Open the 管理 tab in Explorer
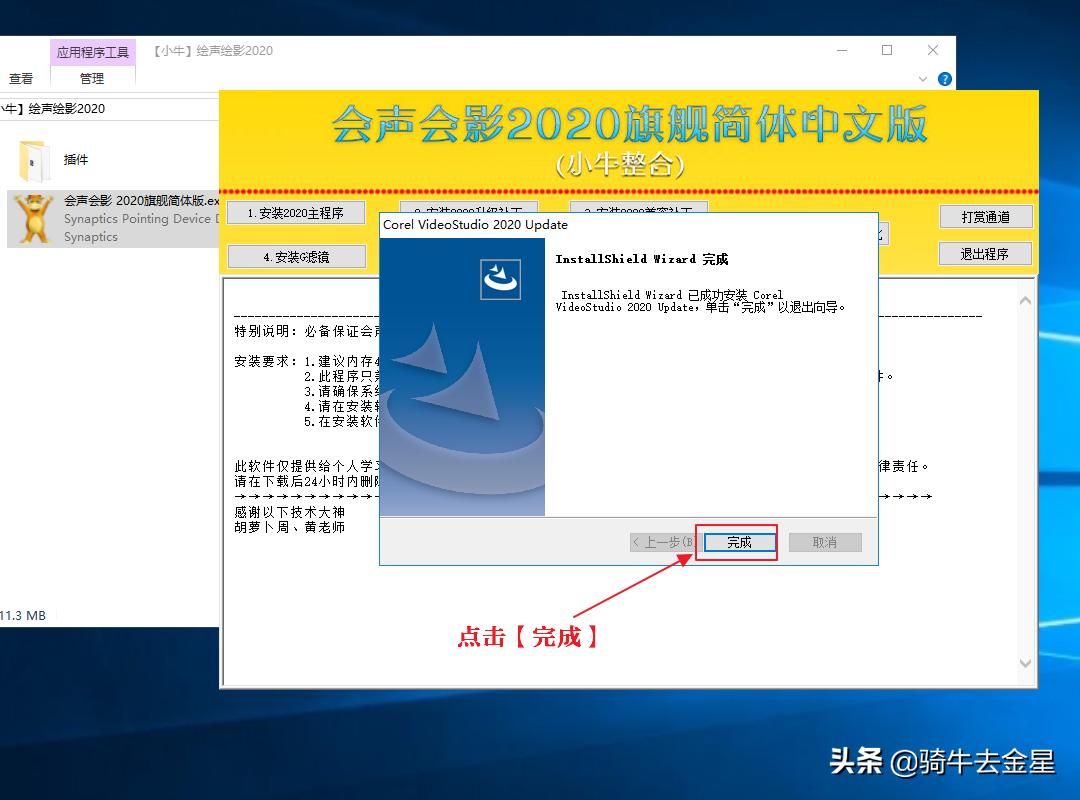1080x800 pixels. (92, 79)
